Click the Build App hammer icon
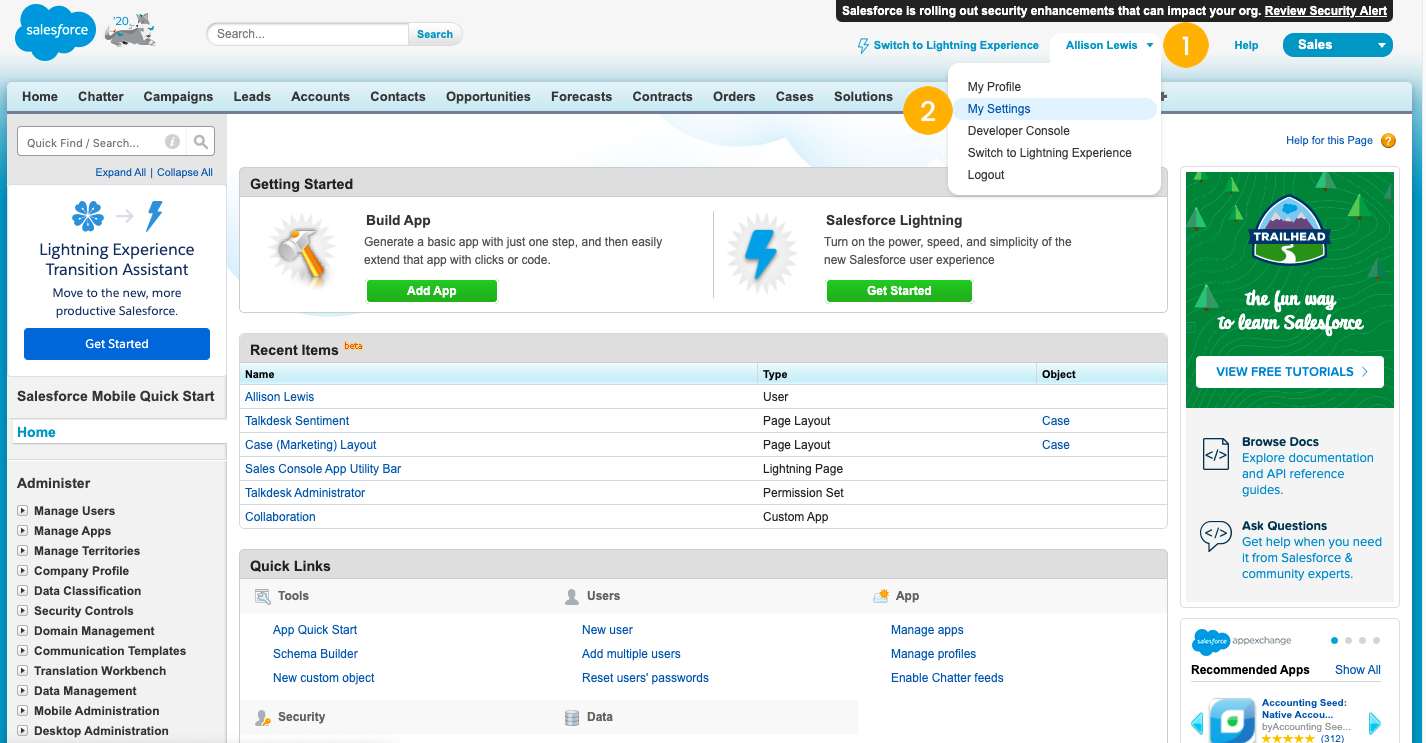This screenshot has height=743, width=1426. tap(302, 254)
